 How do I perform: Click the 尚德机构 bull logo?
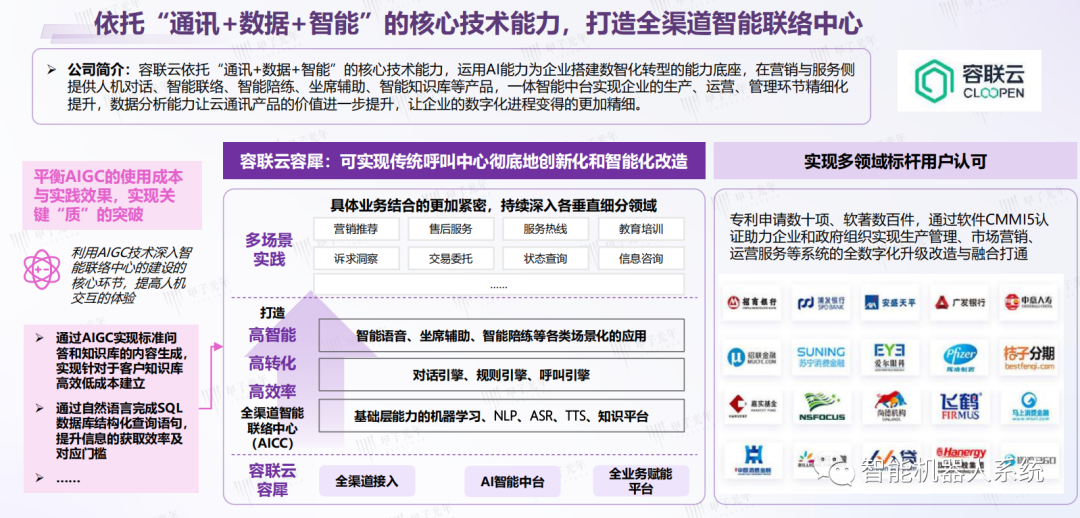point(891,407)
